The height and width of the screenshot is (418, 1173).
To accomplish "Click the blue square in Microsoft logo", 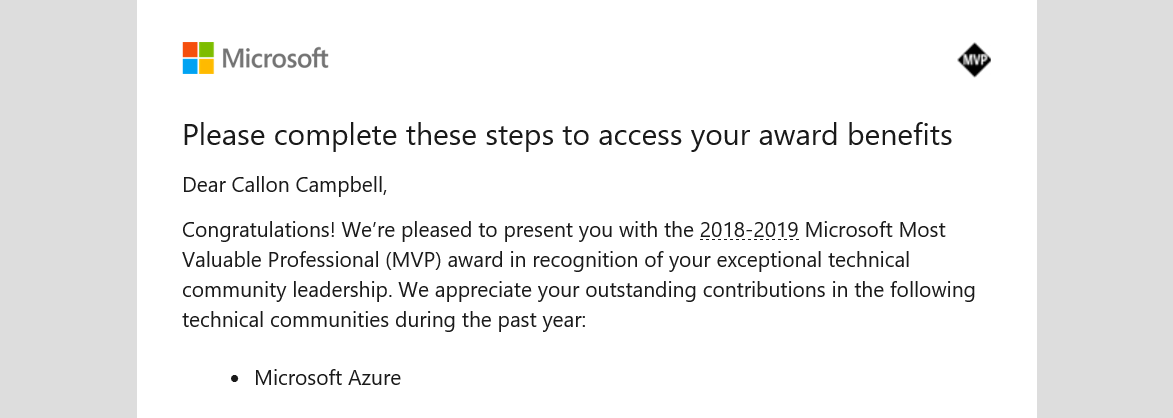I will click(190, 66).
